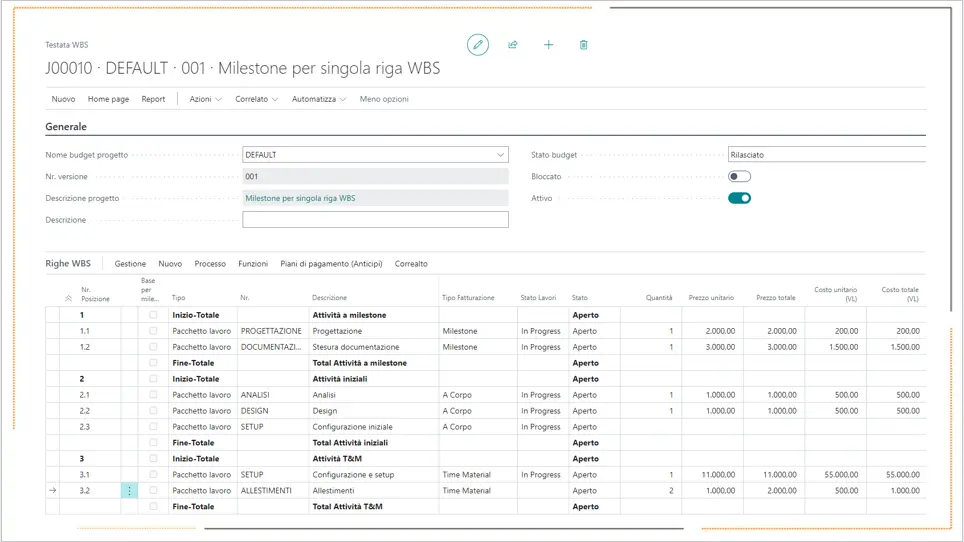Image resolution: width=964 pixels, height=542 pixels.
Task: Click the Descrizione input field
Action: tap(375, 219)
